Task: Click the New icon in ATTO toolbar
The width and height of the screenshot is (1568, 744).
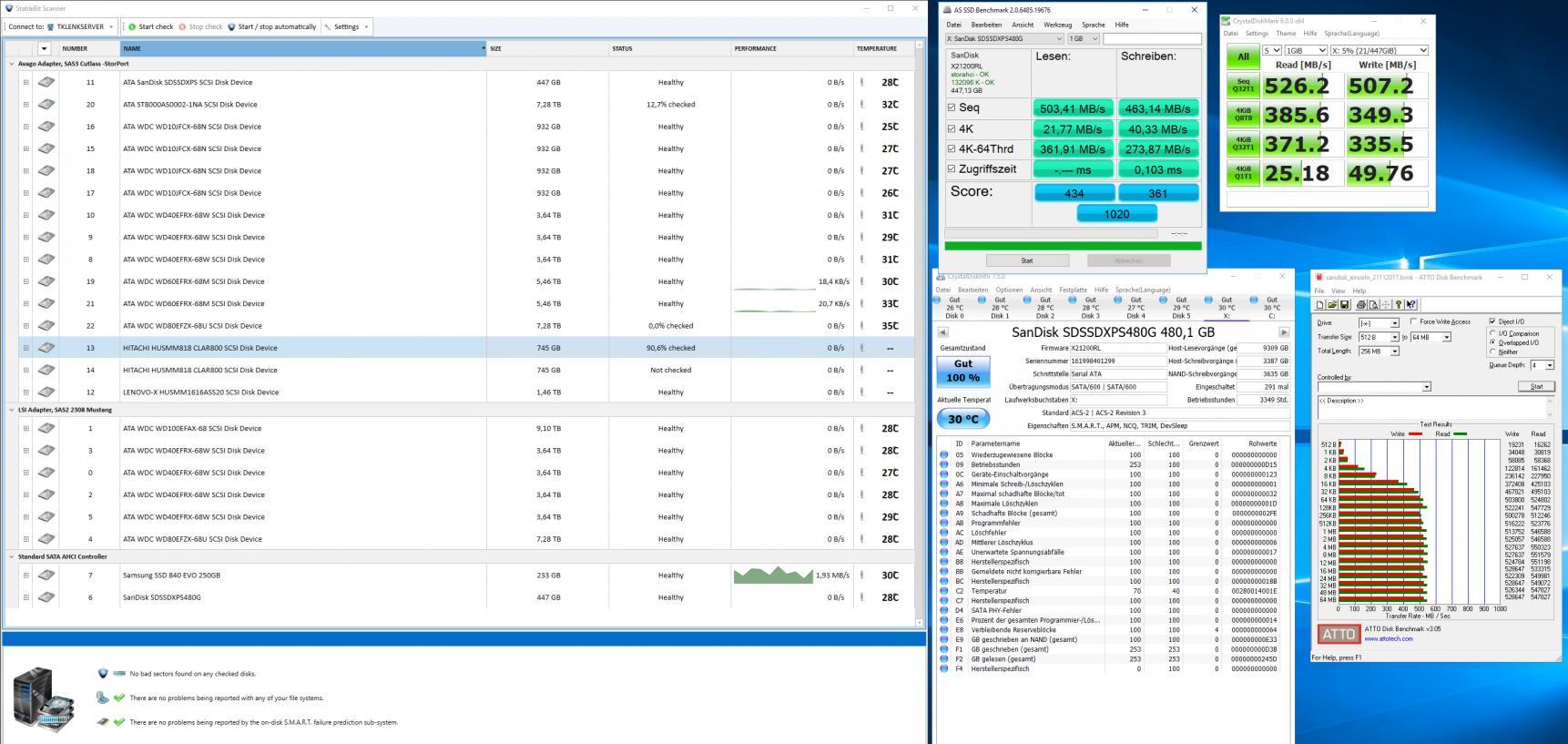Action: coord(1320,305)
